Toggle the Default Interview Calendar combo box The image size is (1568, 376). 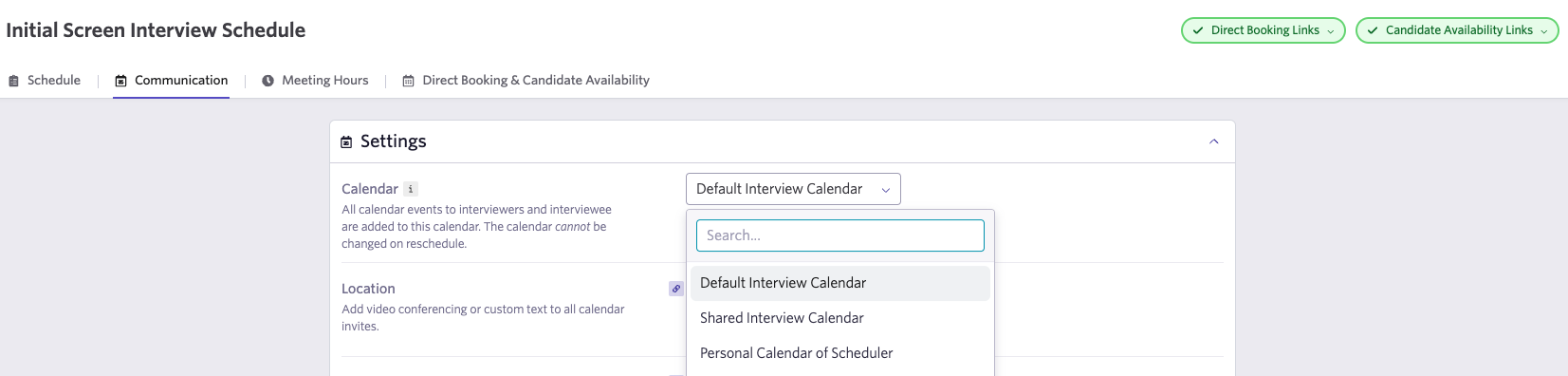(x=793, y=189)
